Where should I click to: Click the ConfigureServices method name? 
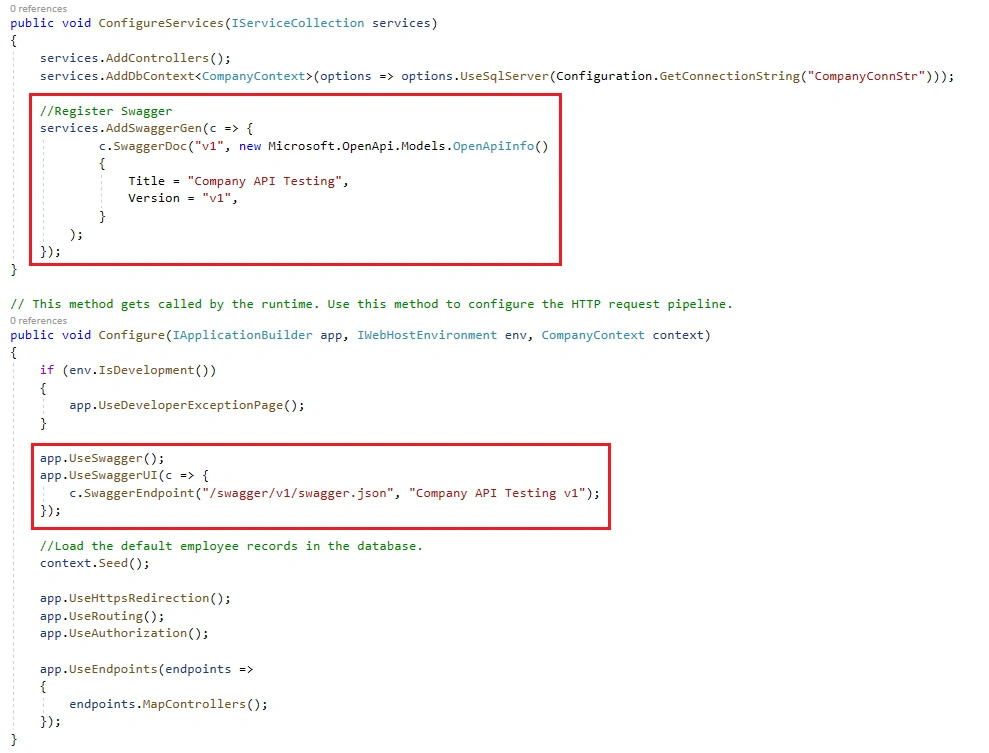pyautogui.click(x=161, y=23)
